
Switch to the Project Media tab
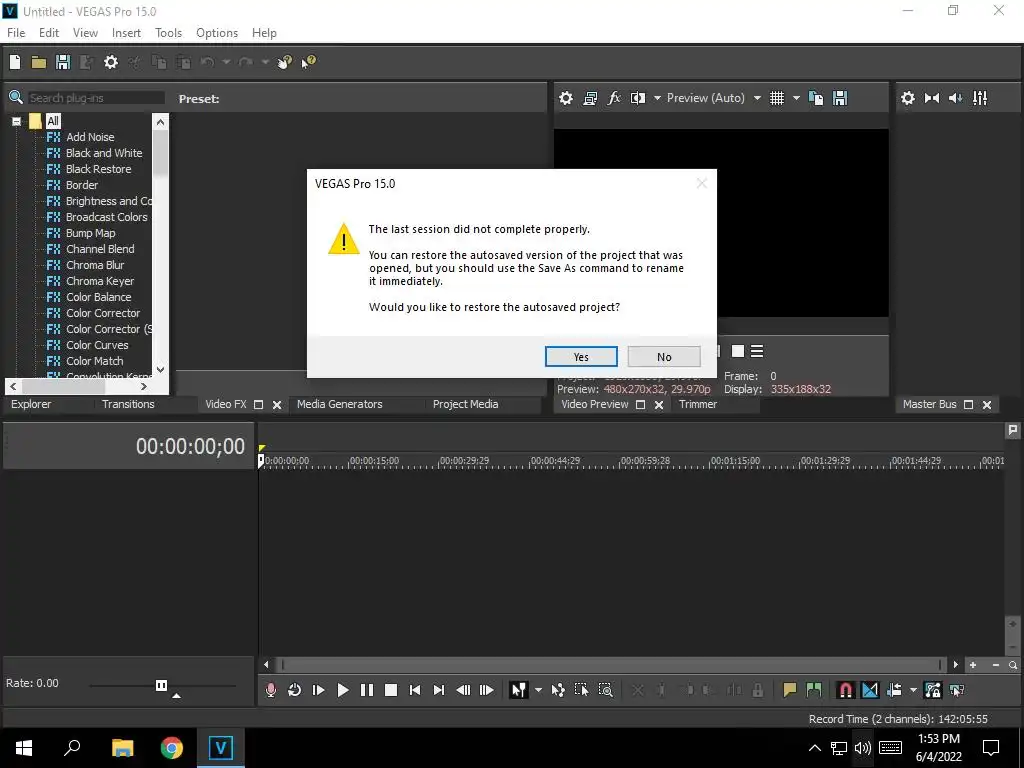(x=465, y=404)
